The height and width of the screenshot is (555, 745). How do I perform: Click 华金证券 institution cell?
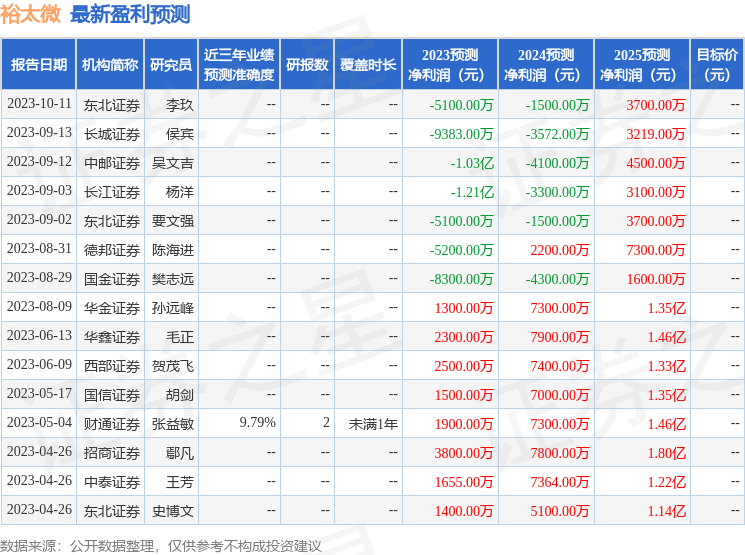(112, 308)
